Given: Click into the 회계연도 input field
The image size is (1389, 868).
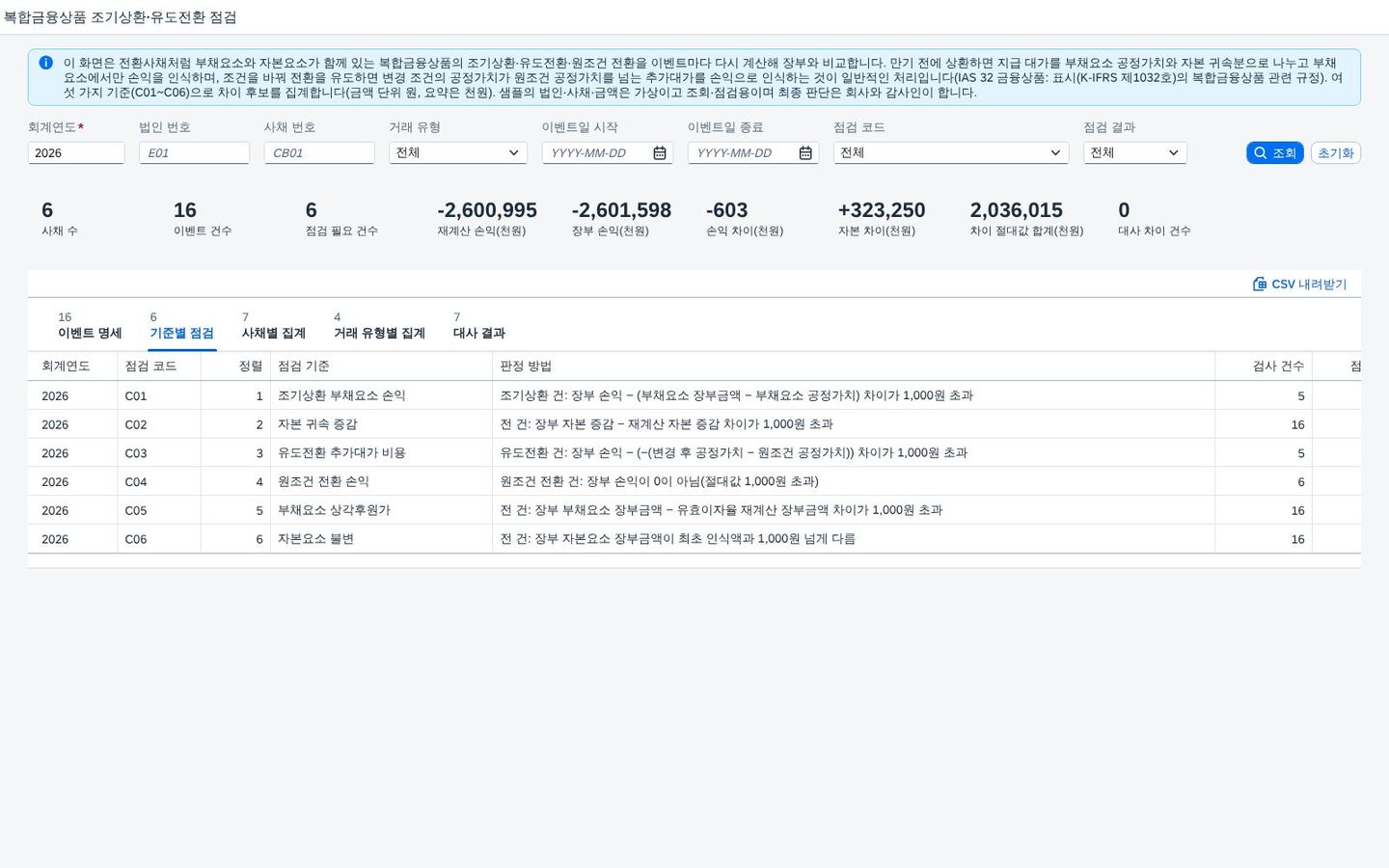Looking at the screenshot, I should [76, 153].
